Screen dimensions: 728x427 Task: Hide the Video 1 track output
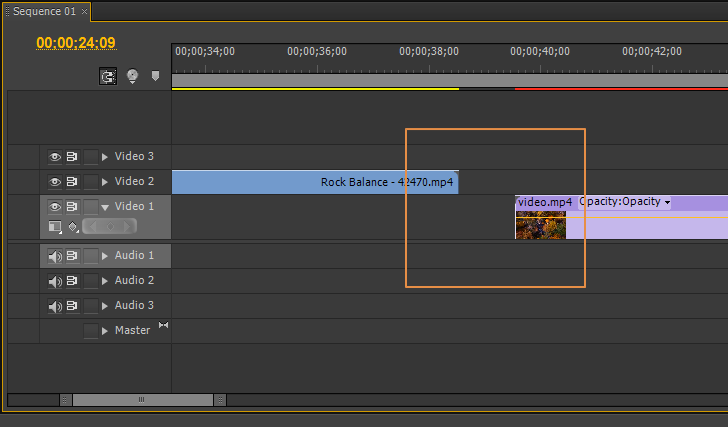[55, 207]
